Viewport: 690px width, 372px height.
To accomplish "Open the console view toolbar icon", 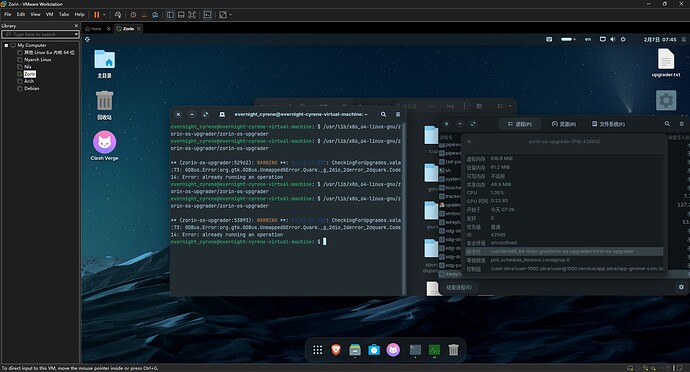I will pos(207,15).
